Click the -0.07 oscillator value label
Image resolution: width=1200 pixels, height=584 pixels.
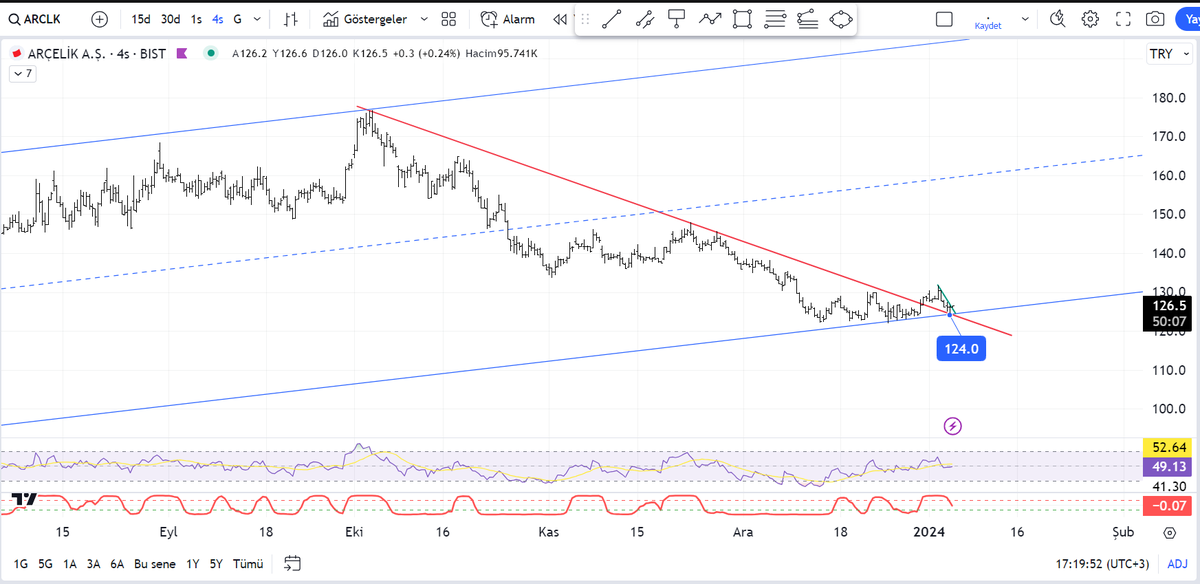[1168, 506]
